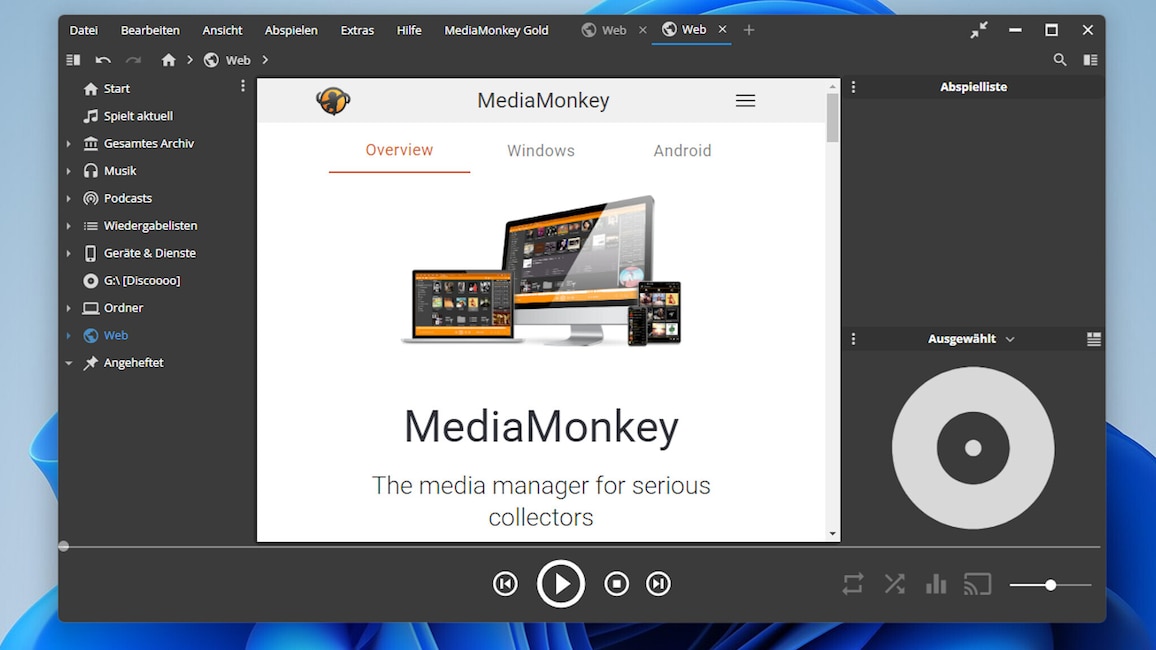Image resolution: width=1156 pixels, height=650 pixels.
Task: Adjust the volume slider knob
Action: (x=1050, y=585)
